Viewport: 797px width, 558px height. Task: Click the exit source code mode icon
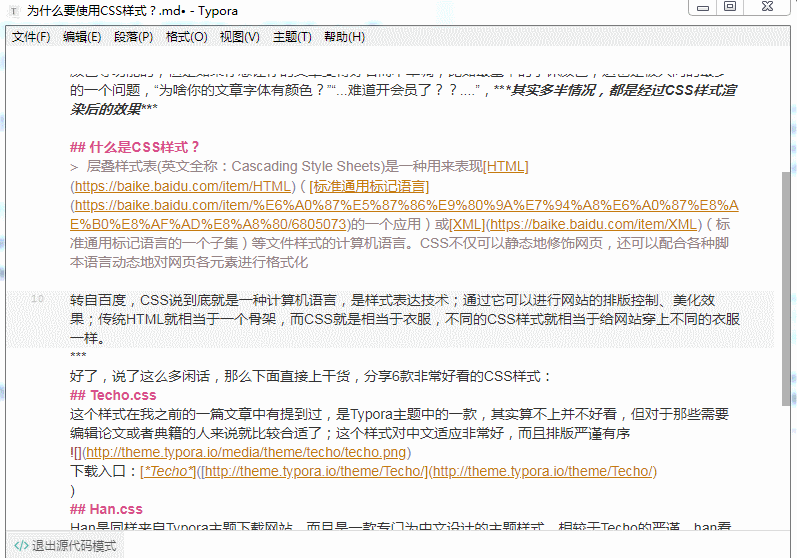pyautogui.click(x=20, y=546)
